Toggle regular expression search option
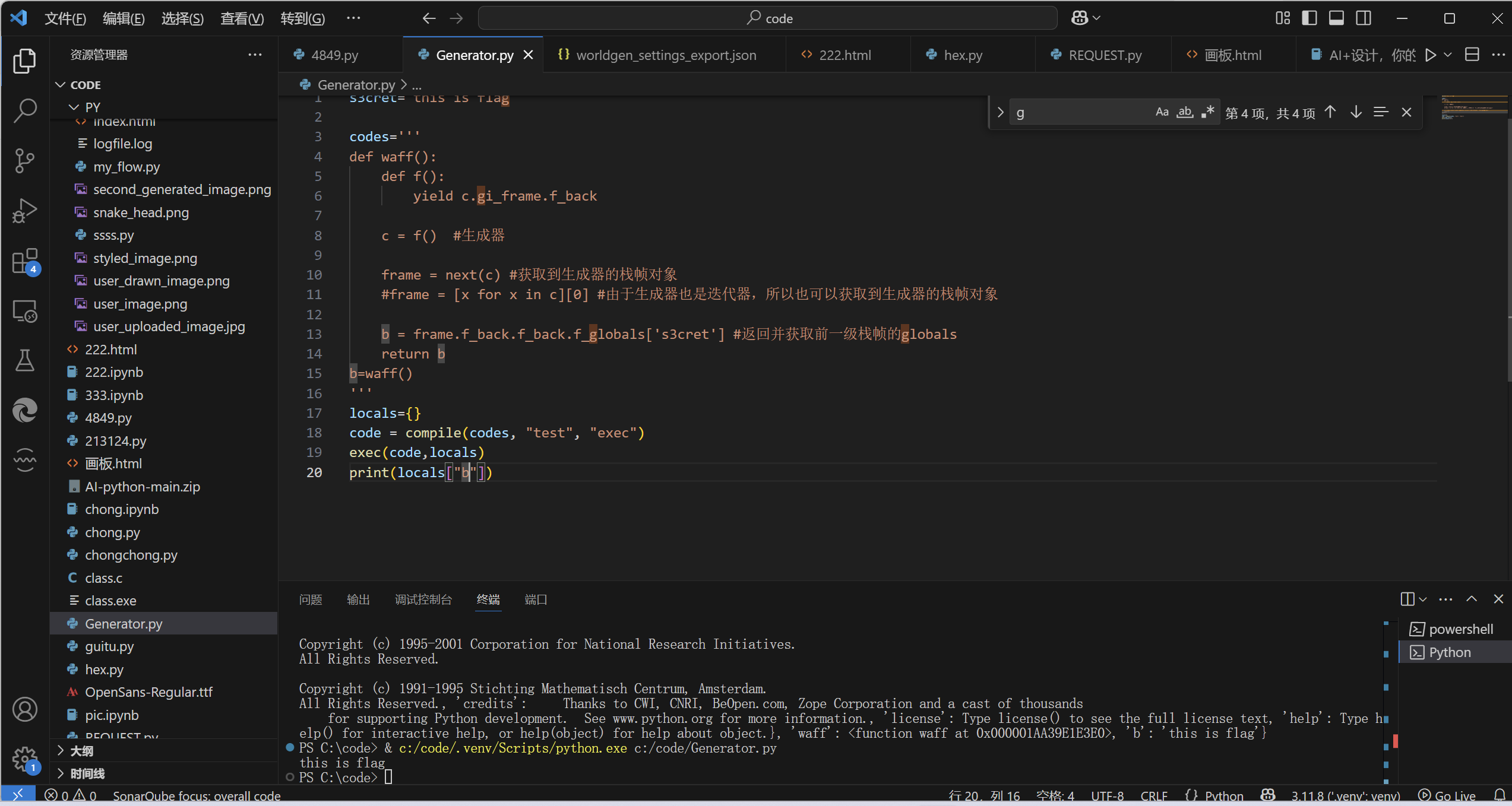The height and width of the screenshot is (806, 1512). [1207, 112]
